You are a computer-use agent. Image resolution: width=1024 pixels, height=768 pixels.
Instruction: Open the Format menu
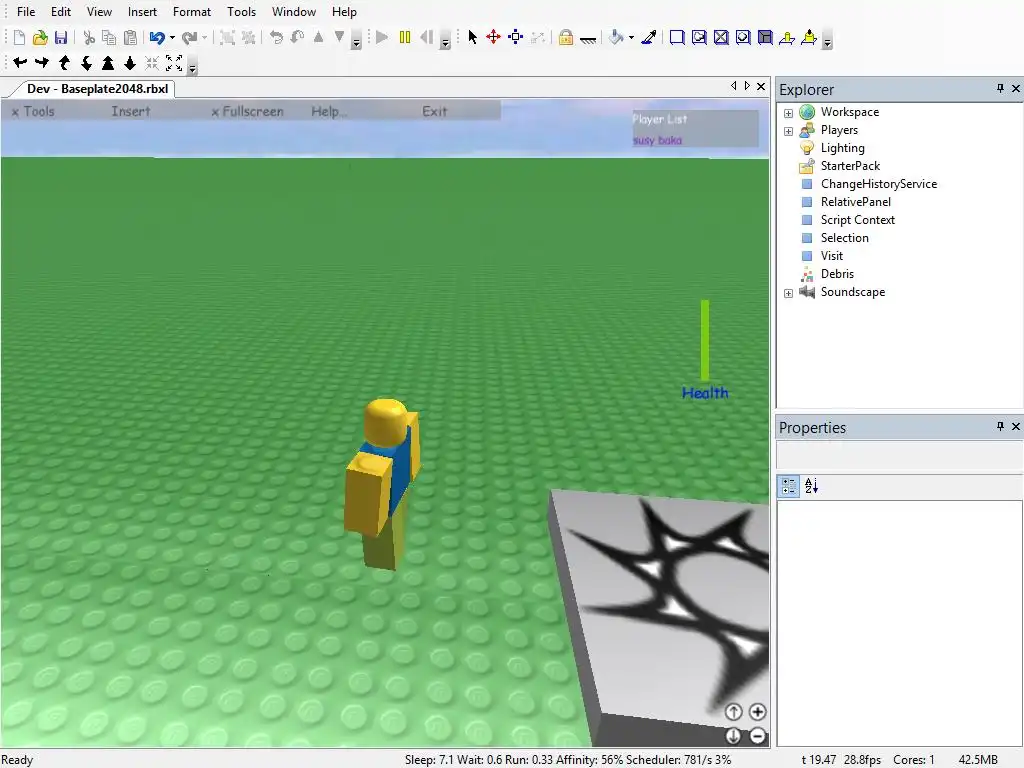coord(192,12)
